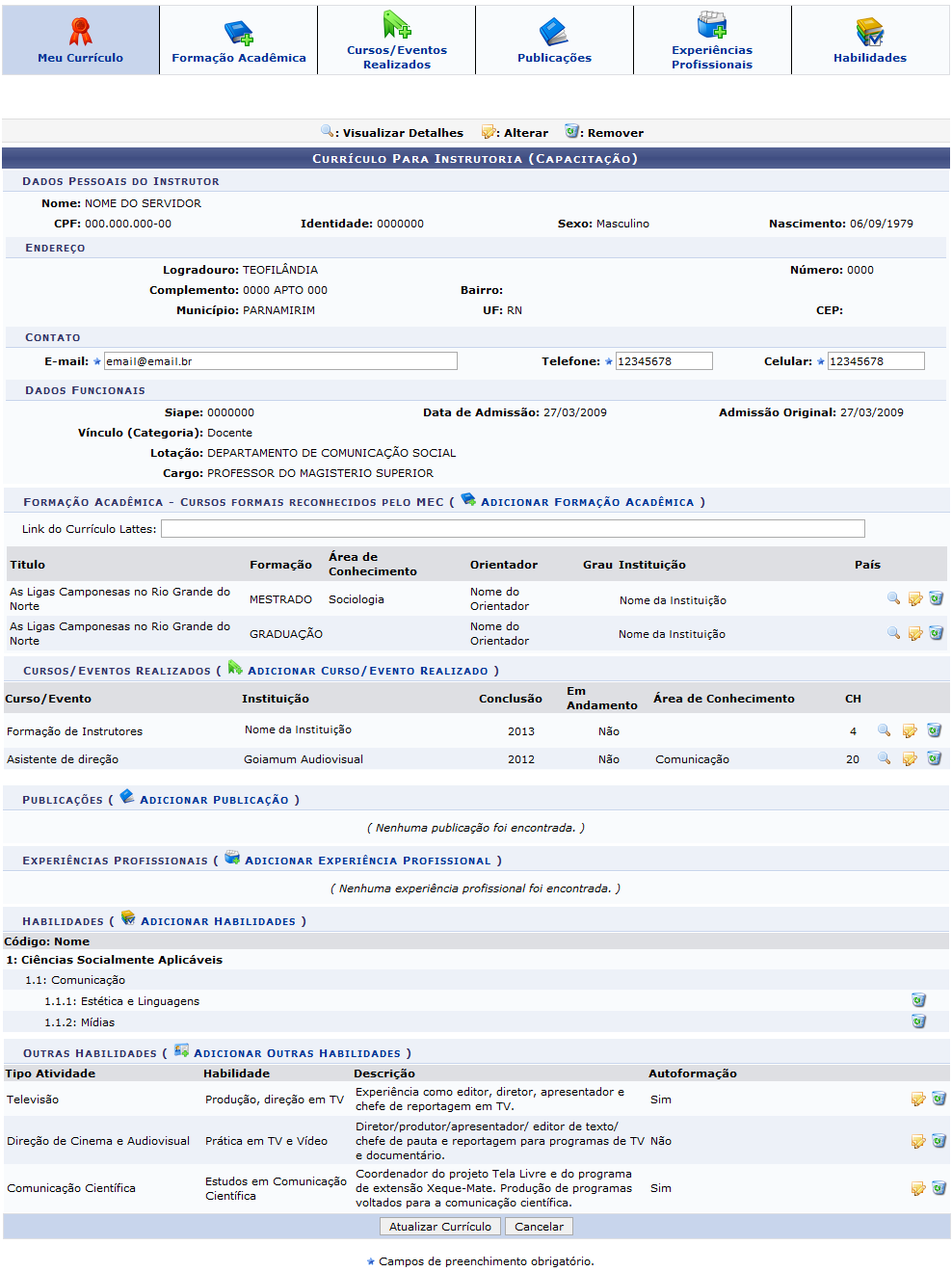Edit the Comunicação Científica row
Viewport: 952px width, 1272px height.
[918, 1188]
